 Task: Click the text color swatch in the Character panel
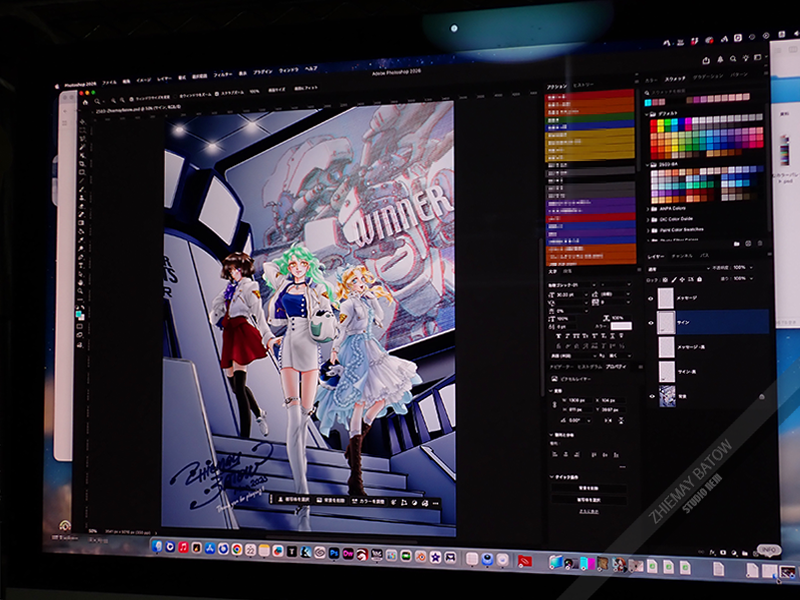(621, 326)
